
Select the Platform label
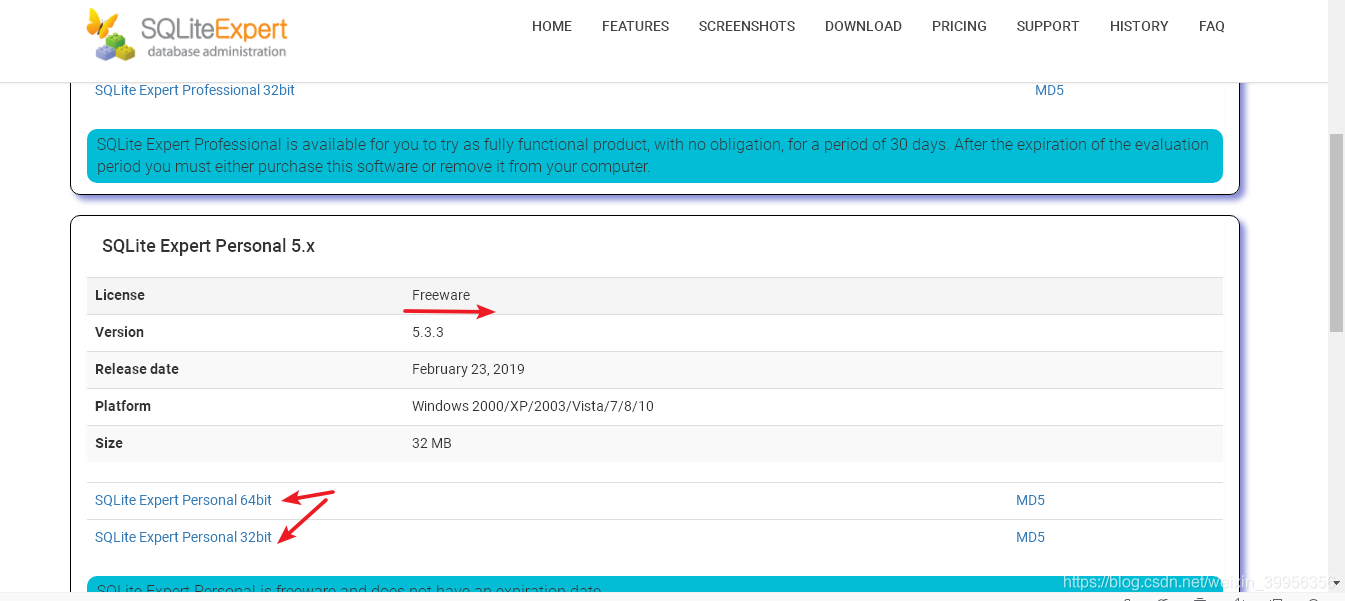click(123, 406)
